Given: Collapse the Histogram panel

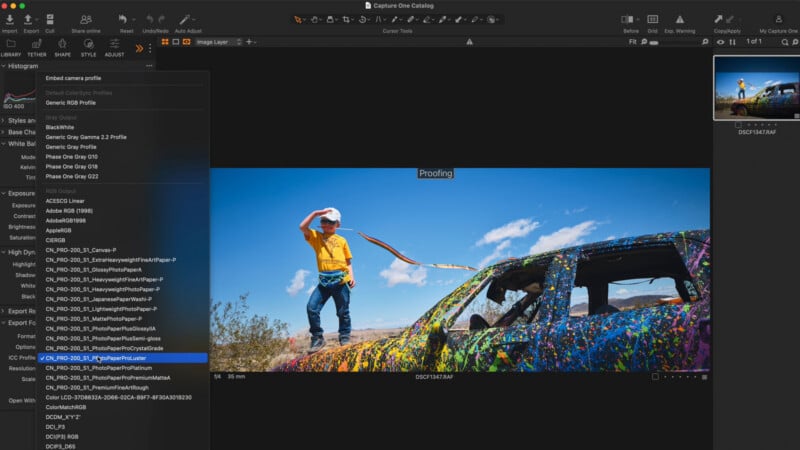Looking at the screenshot, I should point(4,66).
